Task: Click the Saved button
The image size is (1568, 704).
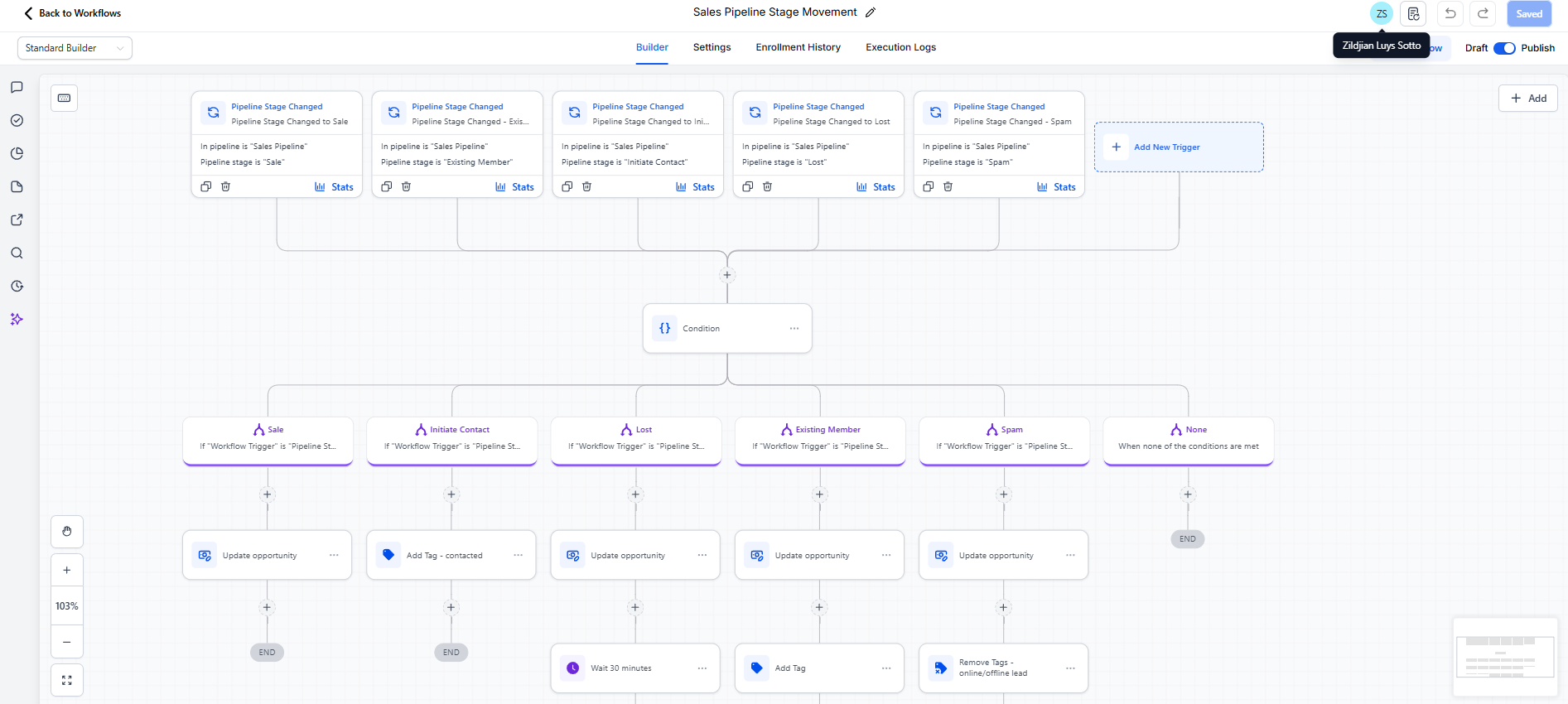Action: [x=1529, y=13]
